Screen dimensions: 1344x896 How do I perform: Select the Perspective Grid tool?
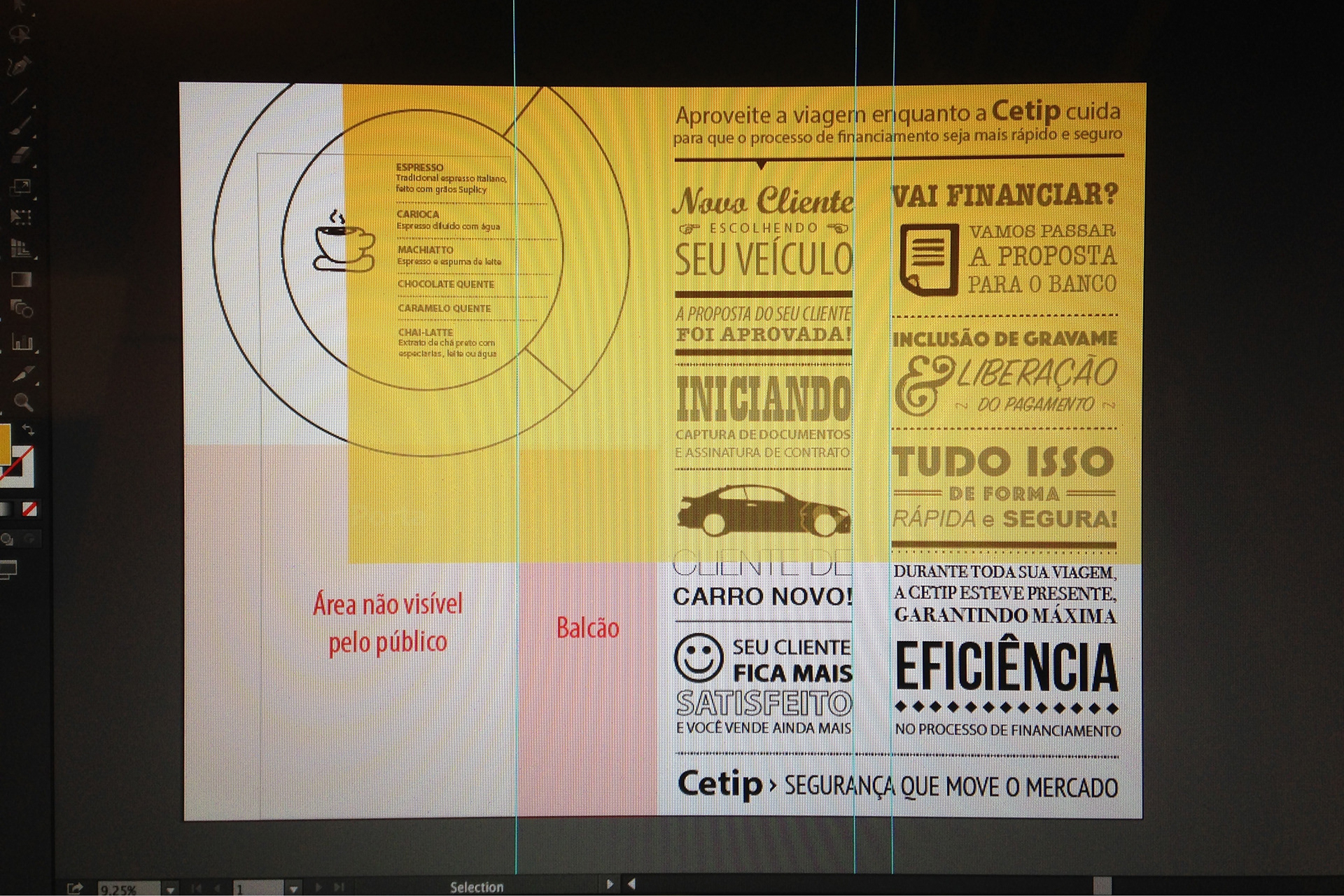click(x=21, y=248)
